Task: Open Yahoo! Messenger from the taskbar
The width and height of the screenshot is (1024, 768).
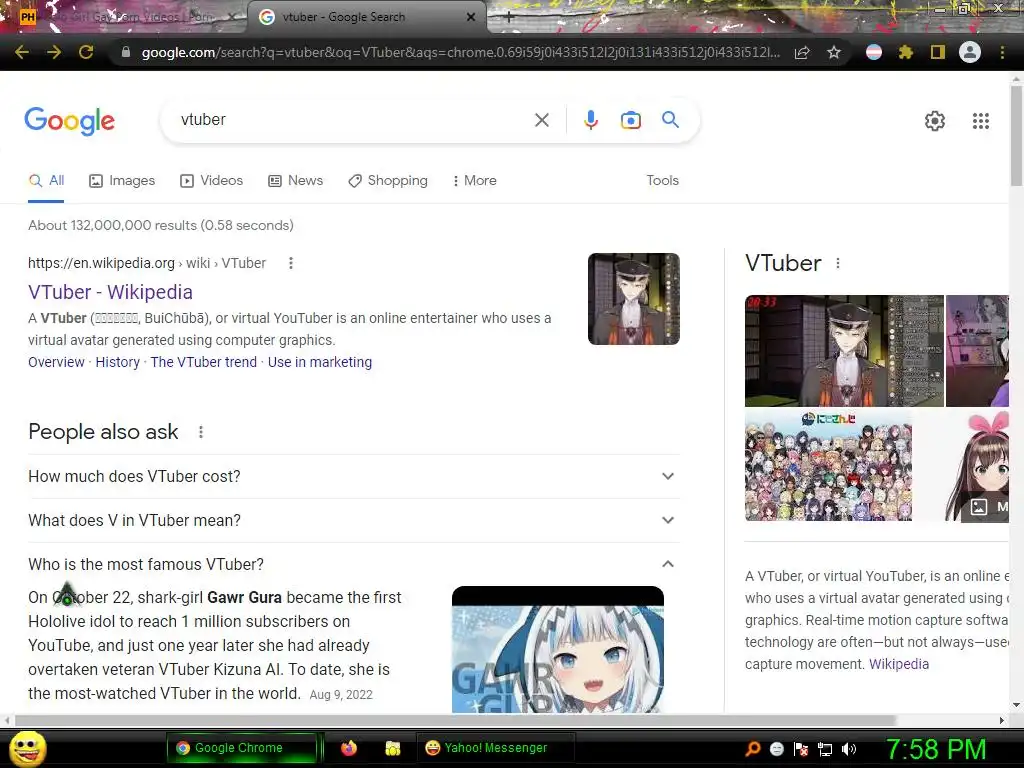Action: tap(495, 748)
